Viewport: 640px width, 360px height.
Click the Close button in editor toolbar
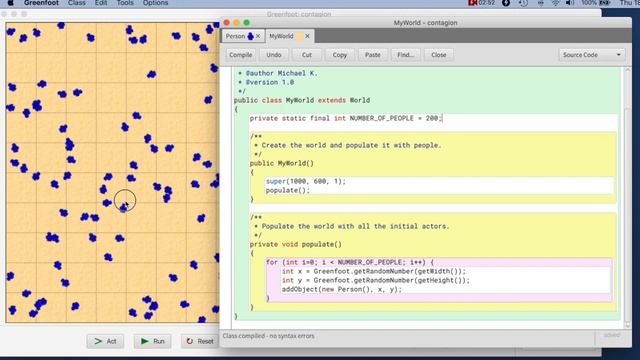pyautogui.click(x=439, y=55)
